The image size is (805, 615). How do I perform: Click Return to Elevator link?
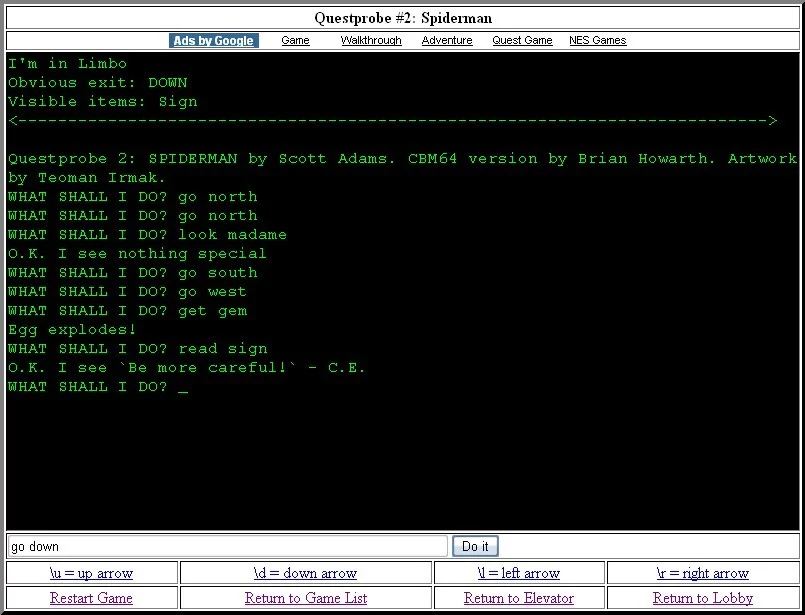[519, 598]
